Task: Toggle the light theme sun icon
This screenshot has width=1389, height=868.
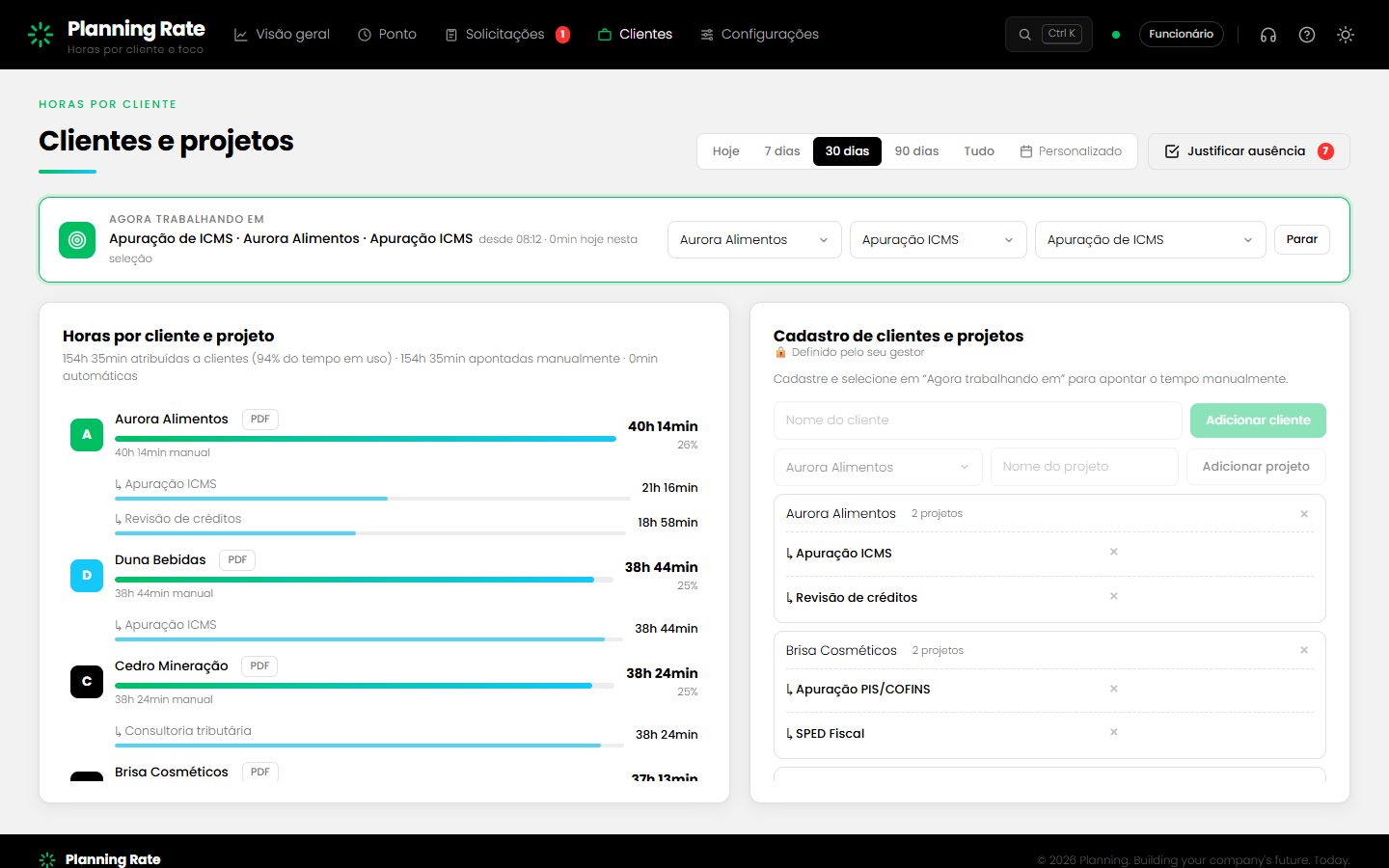Action: (1346, 35)
